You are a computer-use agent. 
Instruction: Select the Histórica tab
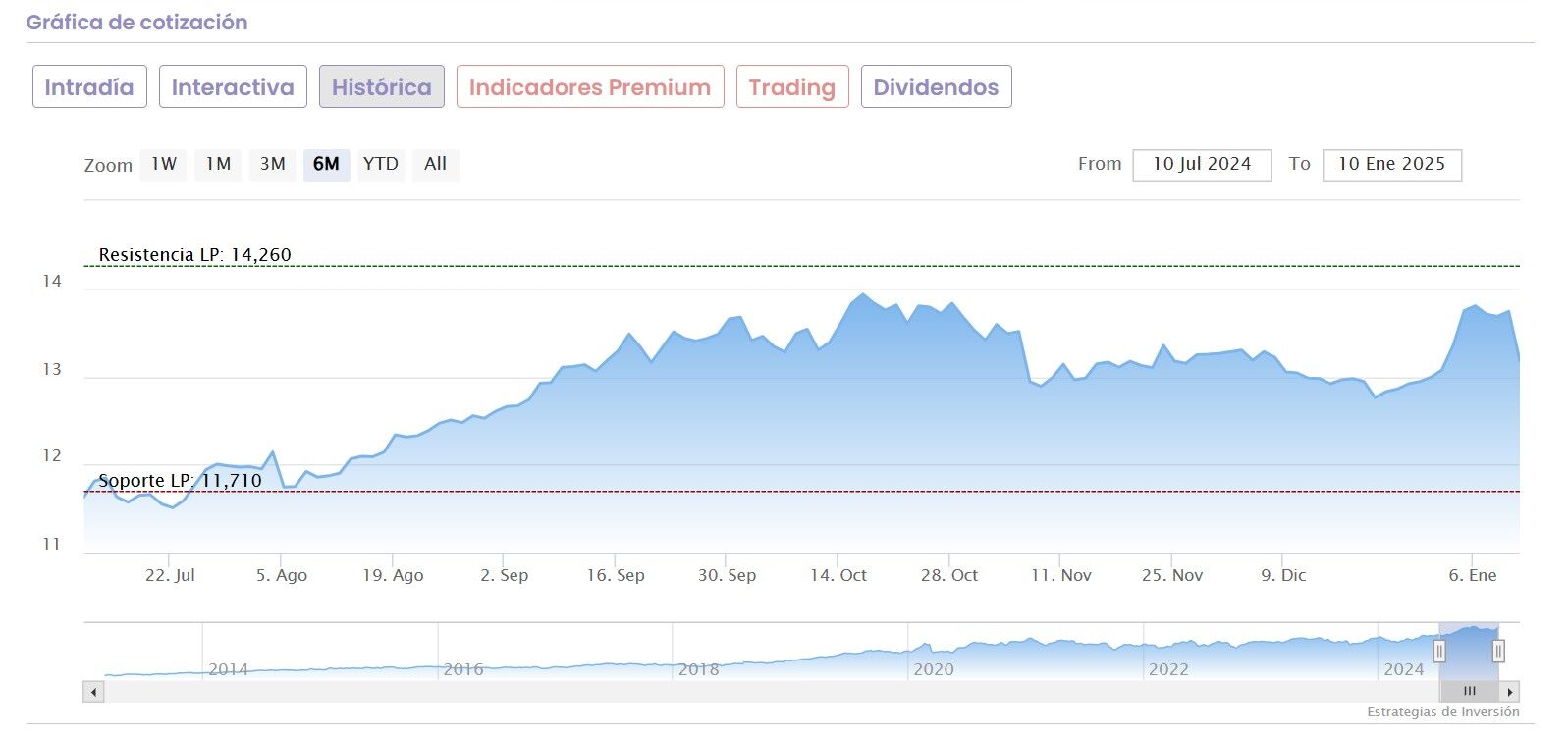[381, 86]
